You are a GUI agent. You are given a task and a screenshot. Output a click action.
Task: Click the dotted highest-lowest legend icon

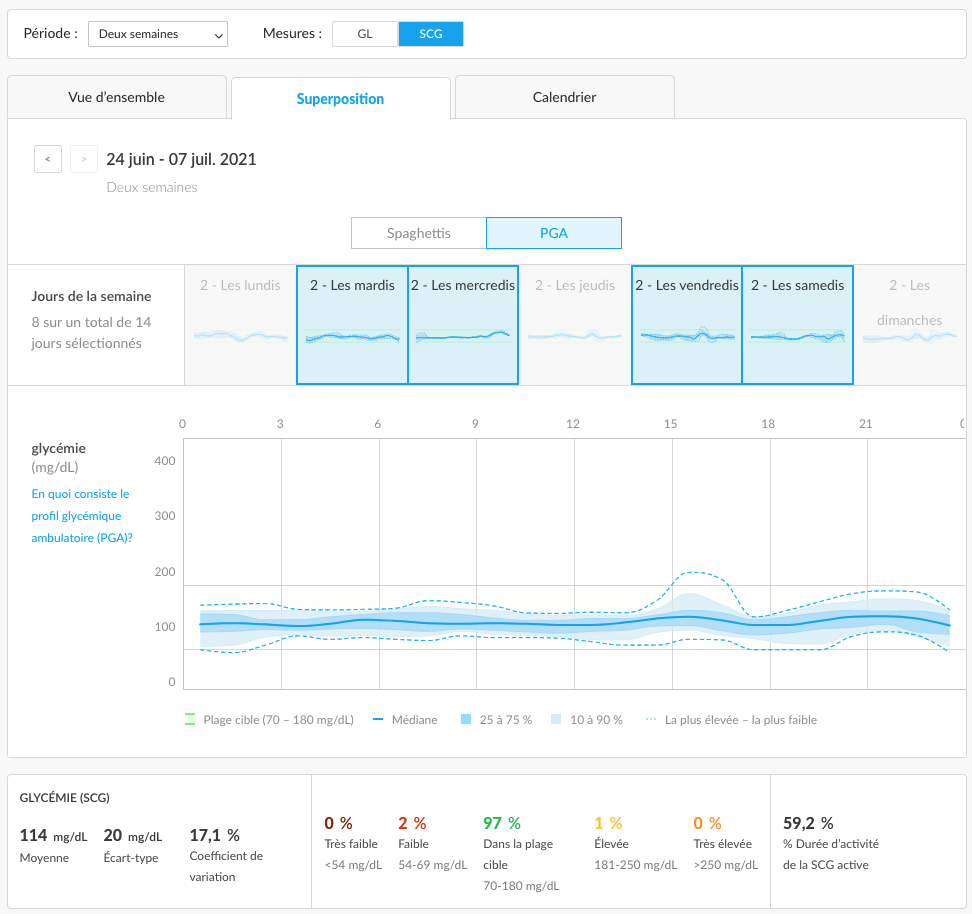click(x=651, y=719)
